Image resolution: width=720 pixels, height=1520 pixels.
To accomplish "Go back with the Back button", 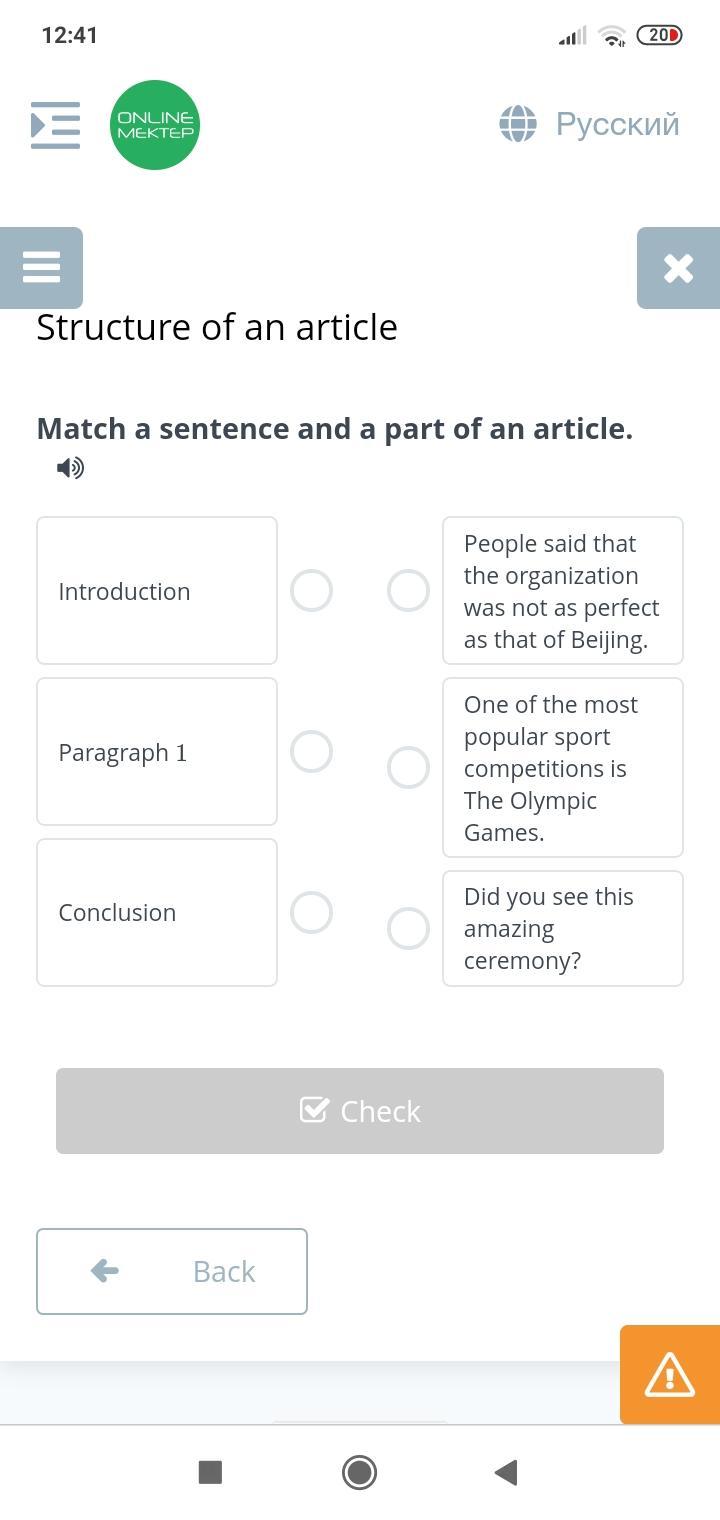I will click(172, 1271).
